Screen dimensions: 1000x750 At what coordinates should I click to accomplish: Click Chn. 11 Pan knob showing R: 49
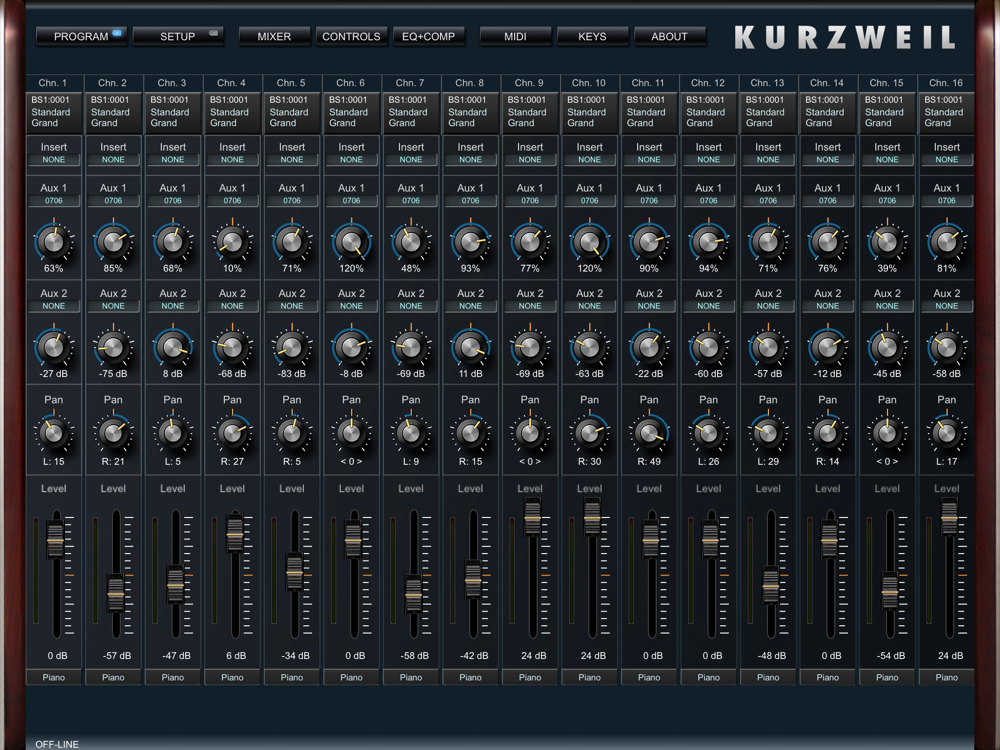point(649,434)
